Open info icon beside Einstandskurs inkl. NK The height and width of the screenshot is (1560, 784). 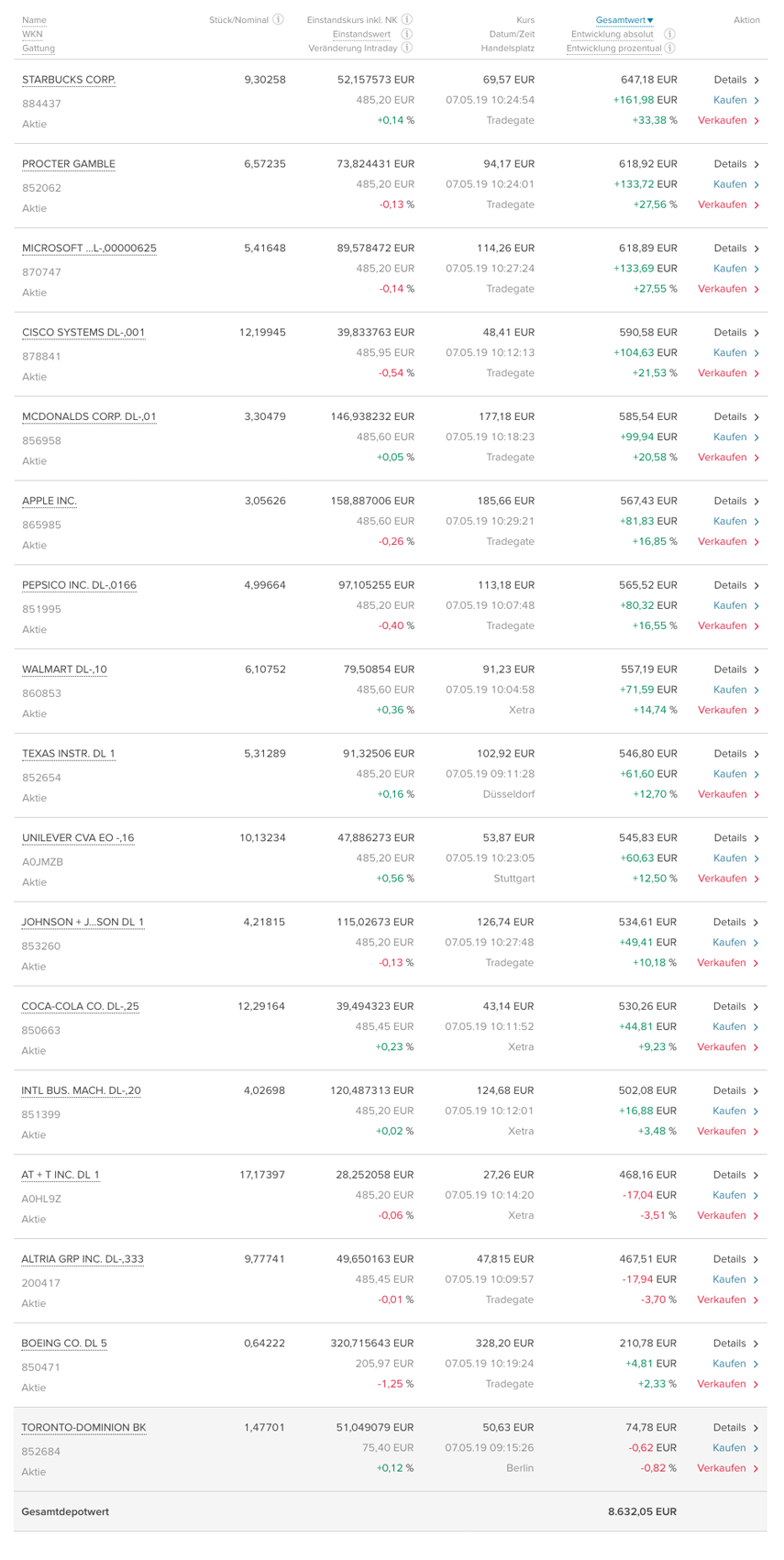click(407, 19)
